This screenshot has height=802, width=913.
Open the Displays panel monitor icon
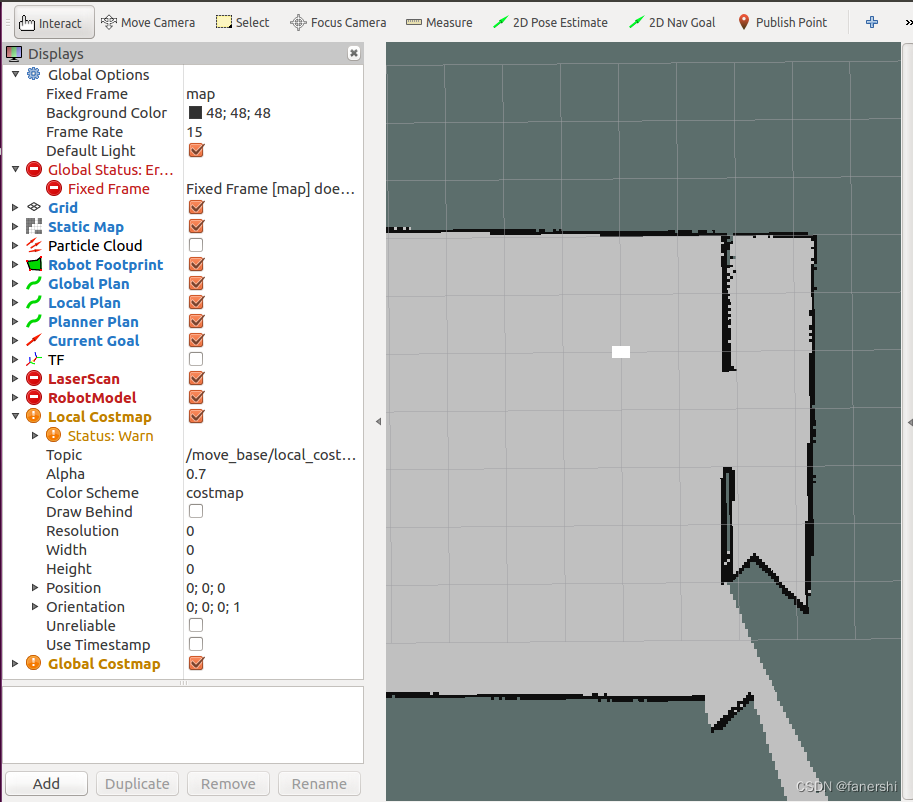point(14,53)
